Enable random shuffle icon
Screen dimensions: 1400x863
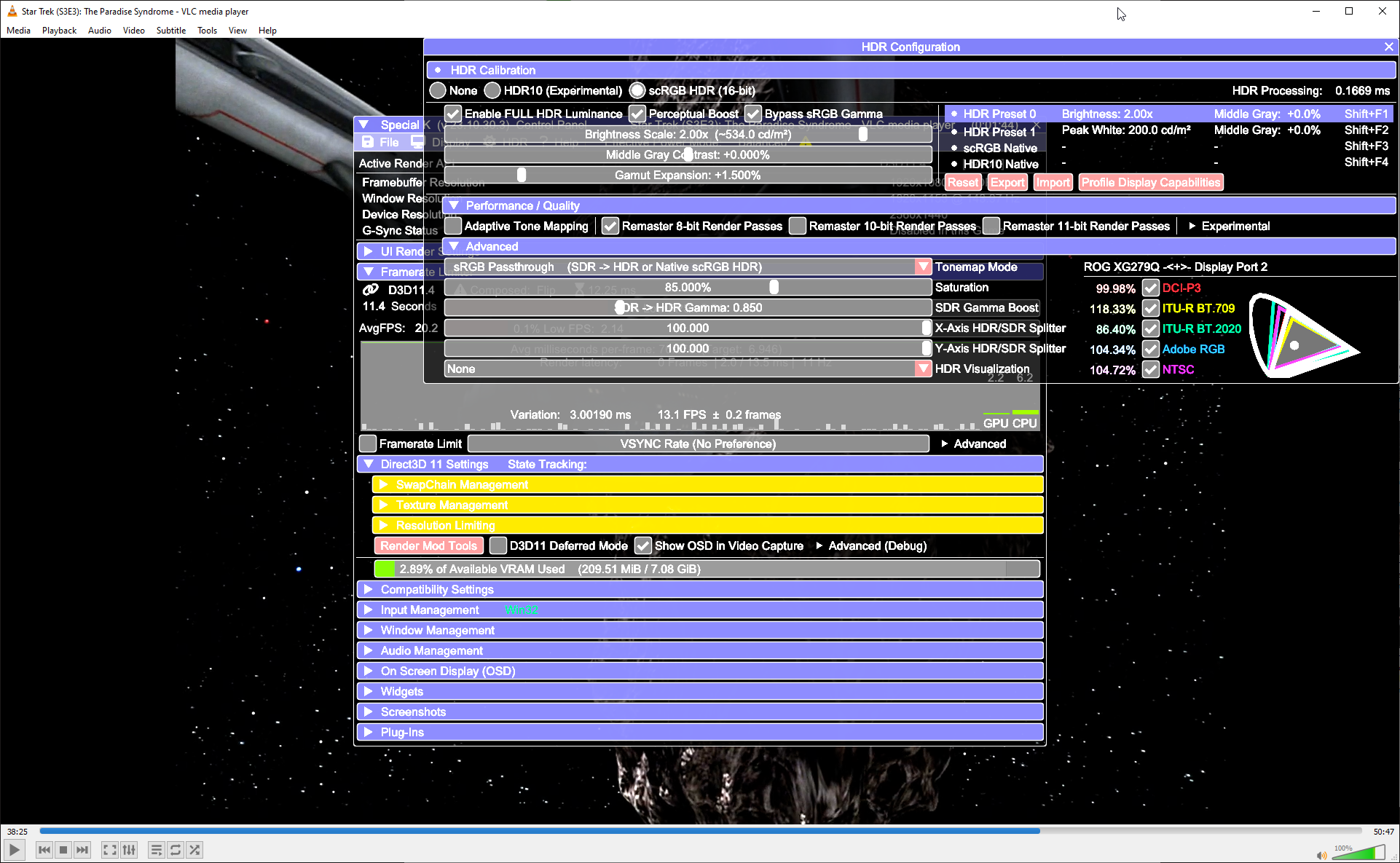(x=194, y=850)
